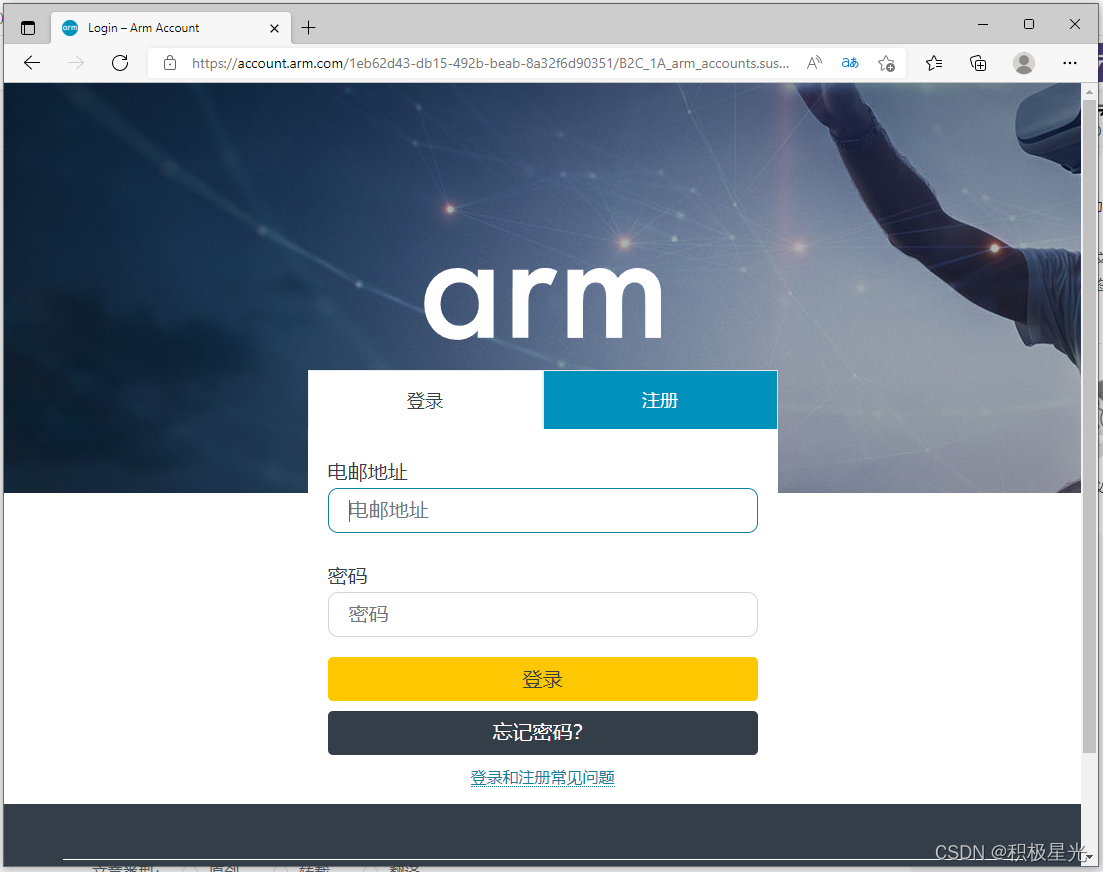Maximize the browser window

click(1028, 25)
